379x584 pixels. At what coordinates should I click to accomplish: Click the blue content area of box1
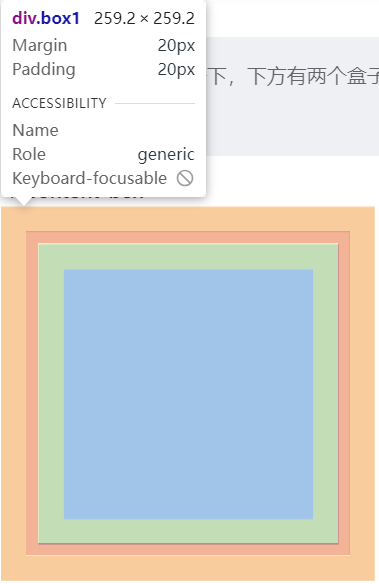[x=188, y=394]
